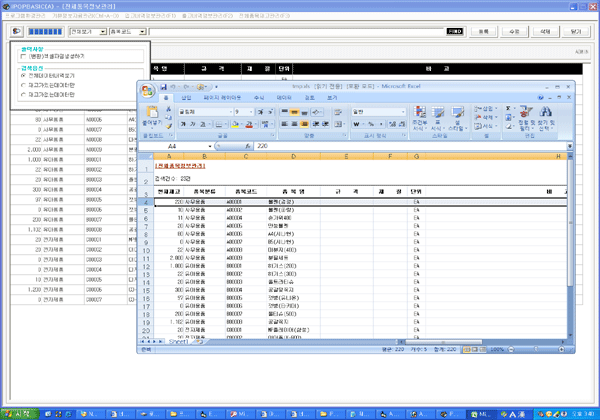
Task: Open the Windows Start button
Action: (20, 413)
